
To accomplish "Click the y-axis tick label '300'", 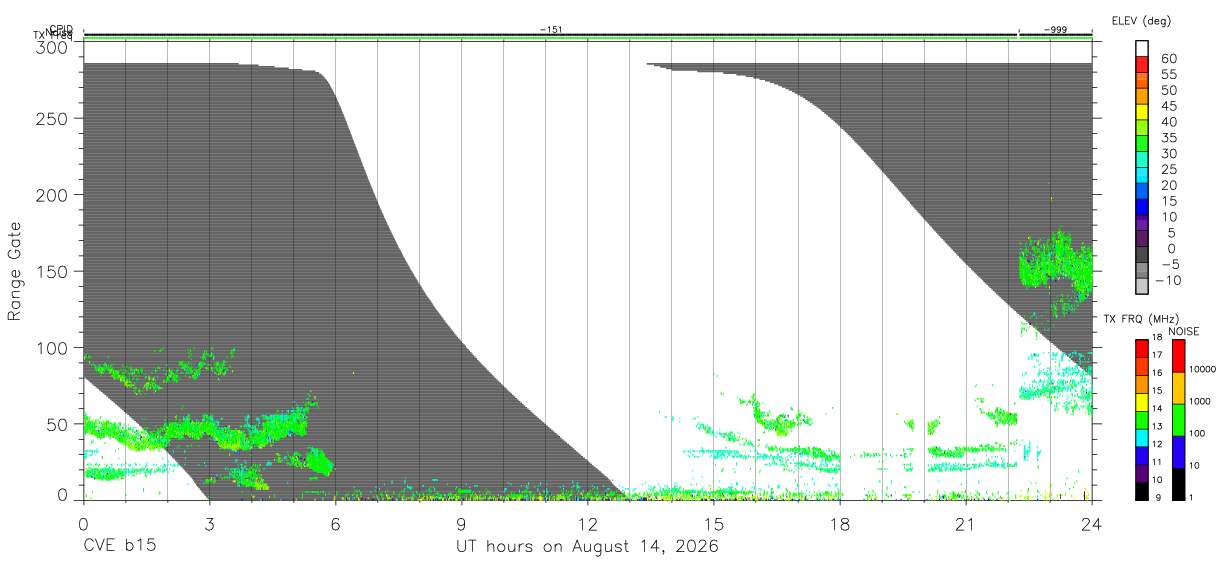I will tap(53, 47).
